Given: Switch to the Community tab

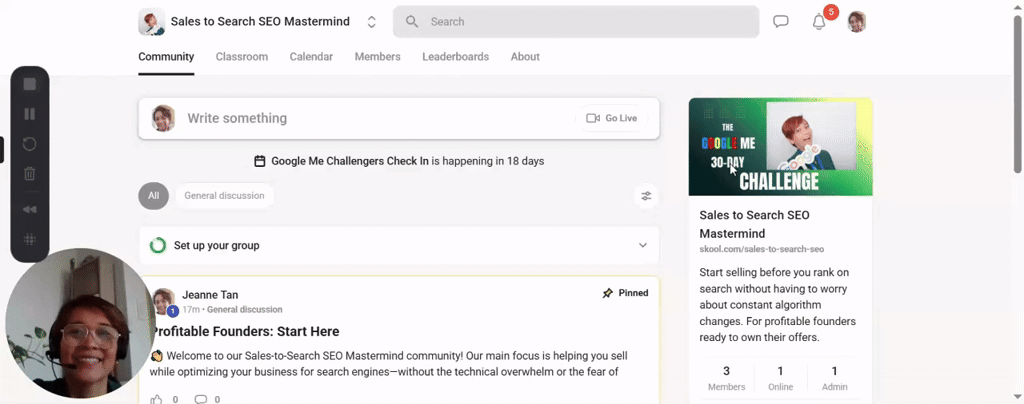Looking at the screenshot, I should (x=166, y=57).
